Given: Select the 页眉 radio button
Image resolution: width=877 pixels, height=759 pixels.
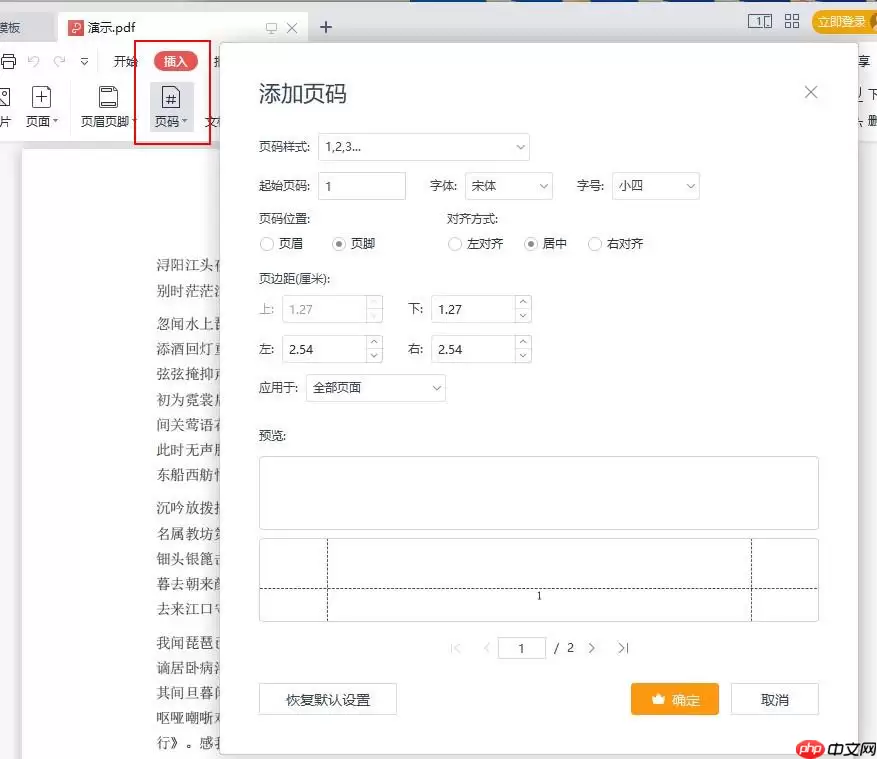Looking at the screenshot, I should [268, 243].
